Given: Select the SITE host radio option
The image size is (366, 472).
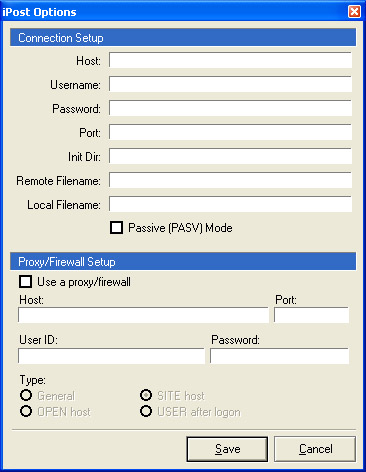Looking at the screenshot, I should (146, 395).
